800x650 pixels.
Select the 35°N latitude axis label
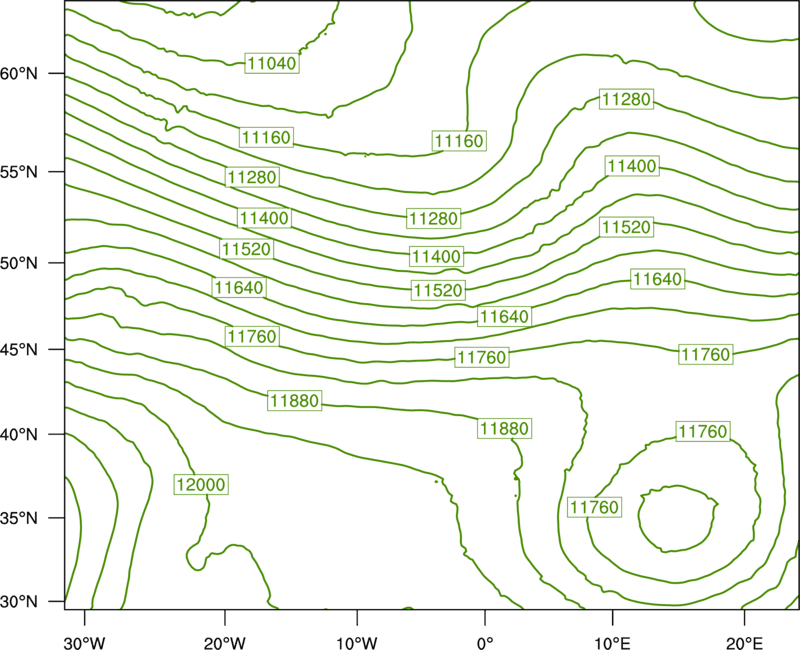pyautogui.click(x=19, y=518)
